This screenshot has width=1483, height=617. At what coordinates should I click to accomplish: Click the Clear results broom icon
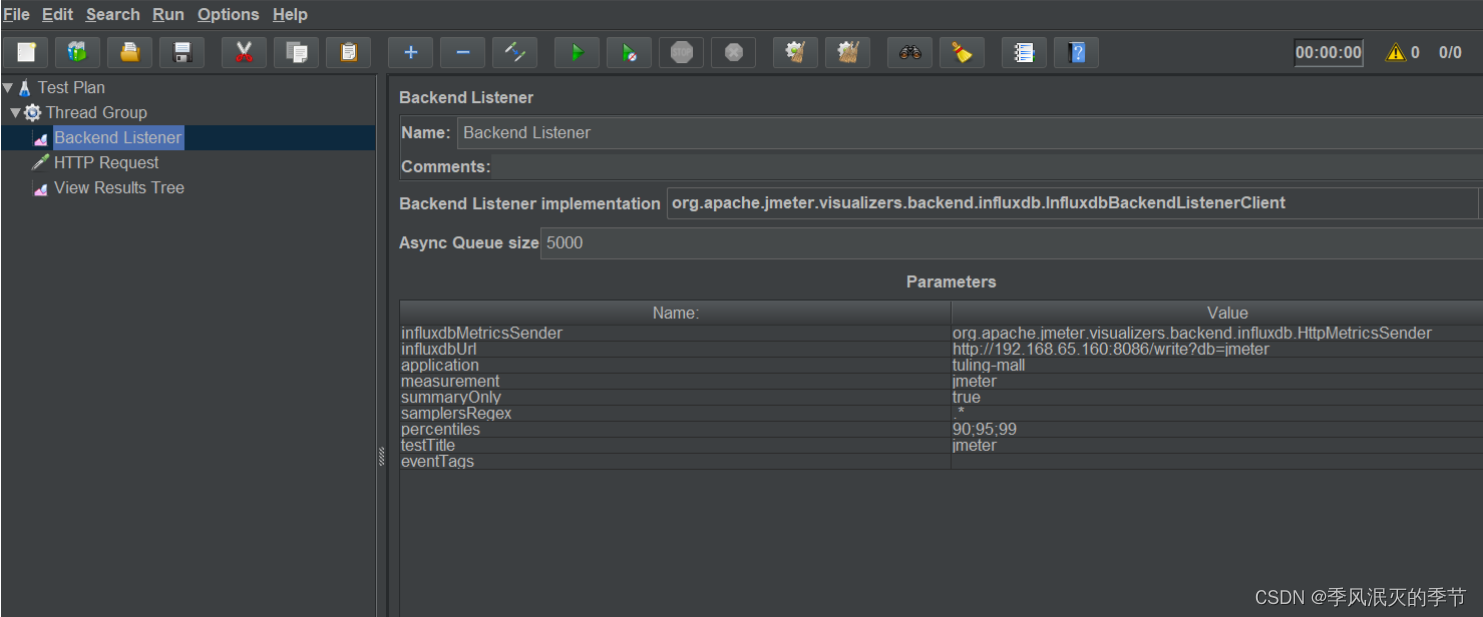click(796, 52)
